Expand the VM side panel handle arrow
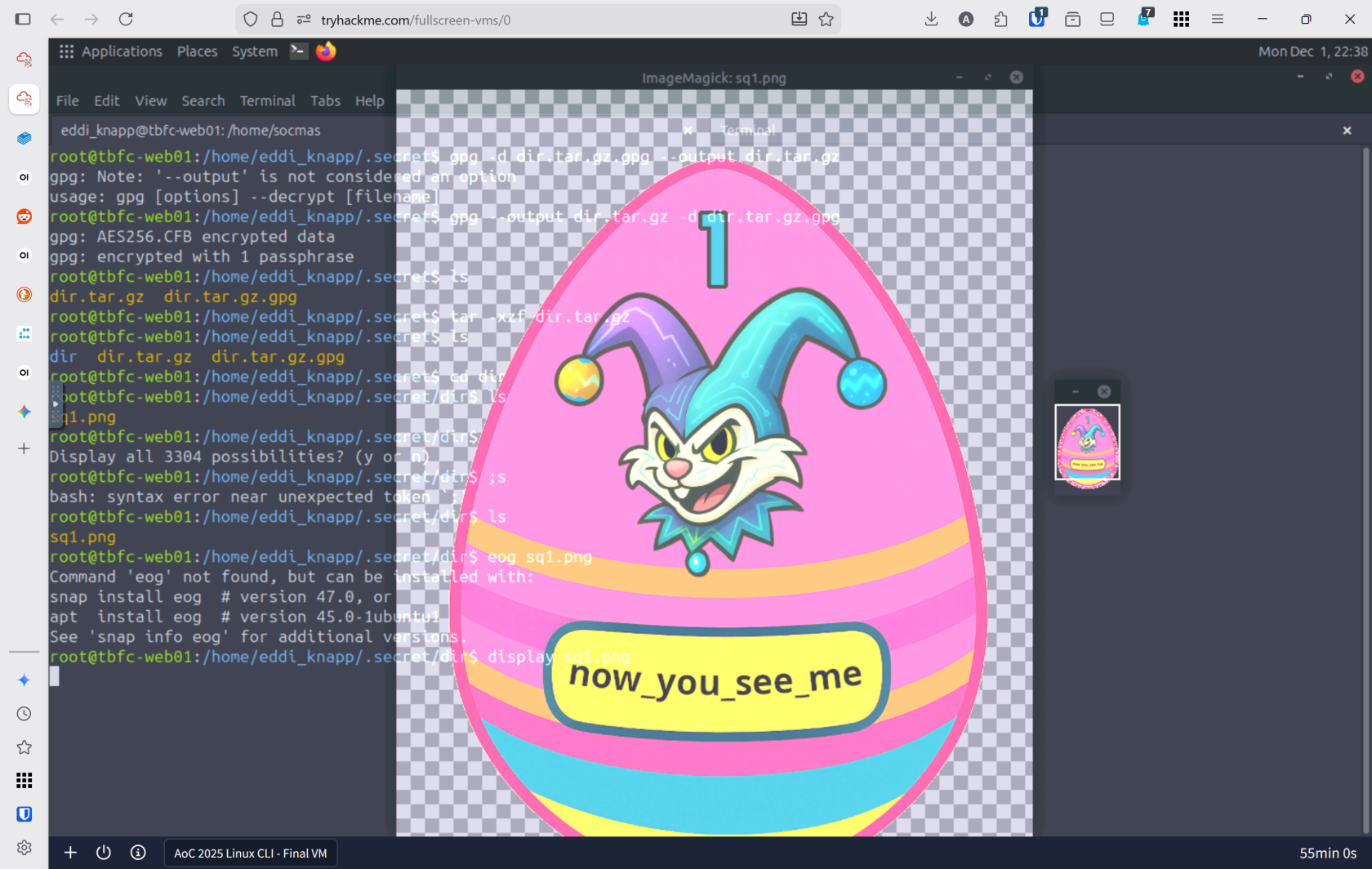Image resolution: width=1372 pixels, height=869 pixels. tap(56, 403)
